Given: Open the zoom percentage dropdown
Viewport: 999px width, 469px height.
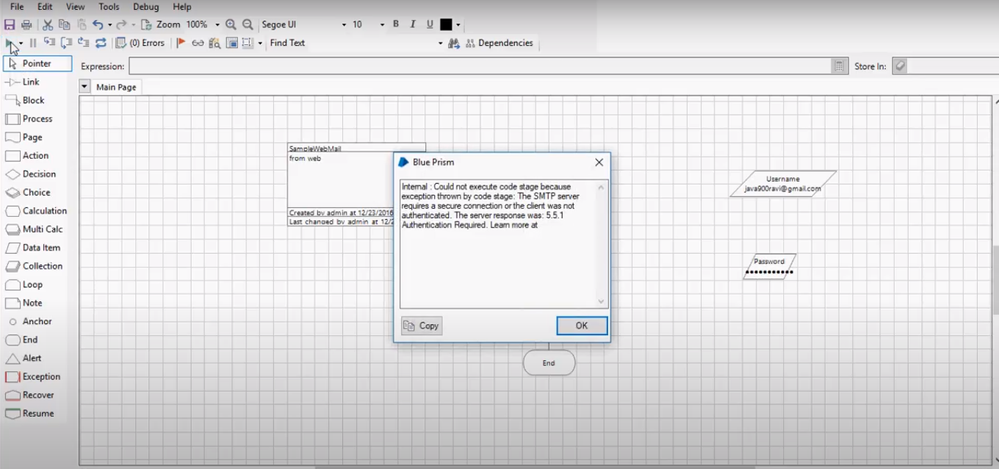Looking at the screenshot, I should click(217, 24).
